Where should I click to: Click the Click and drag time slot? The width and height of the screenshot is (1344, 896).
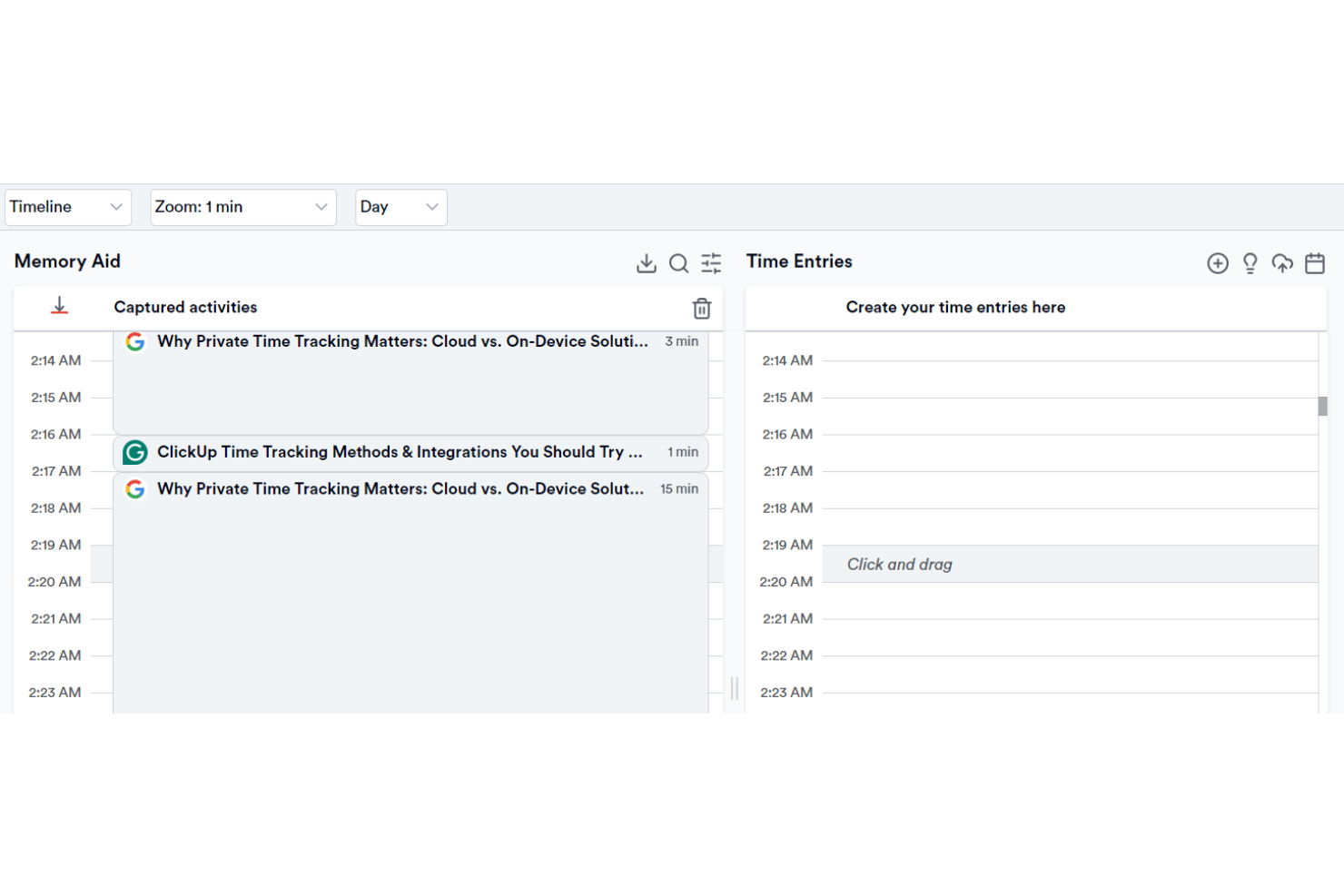1070,564
